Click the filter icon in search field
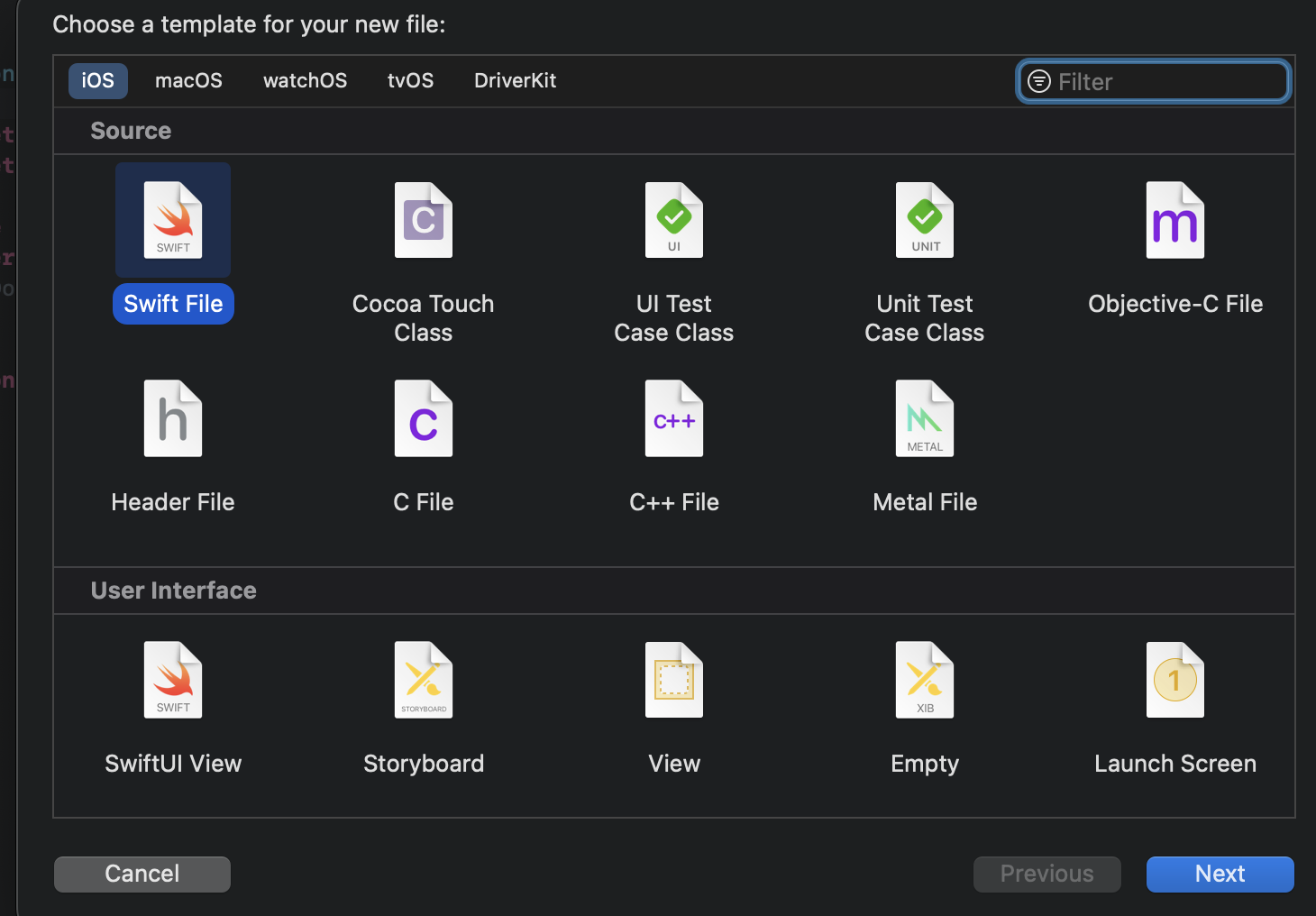The height and width of the screenshot is (916, 1316). click(x=1039, y=81)
